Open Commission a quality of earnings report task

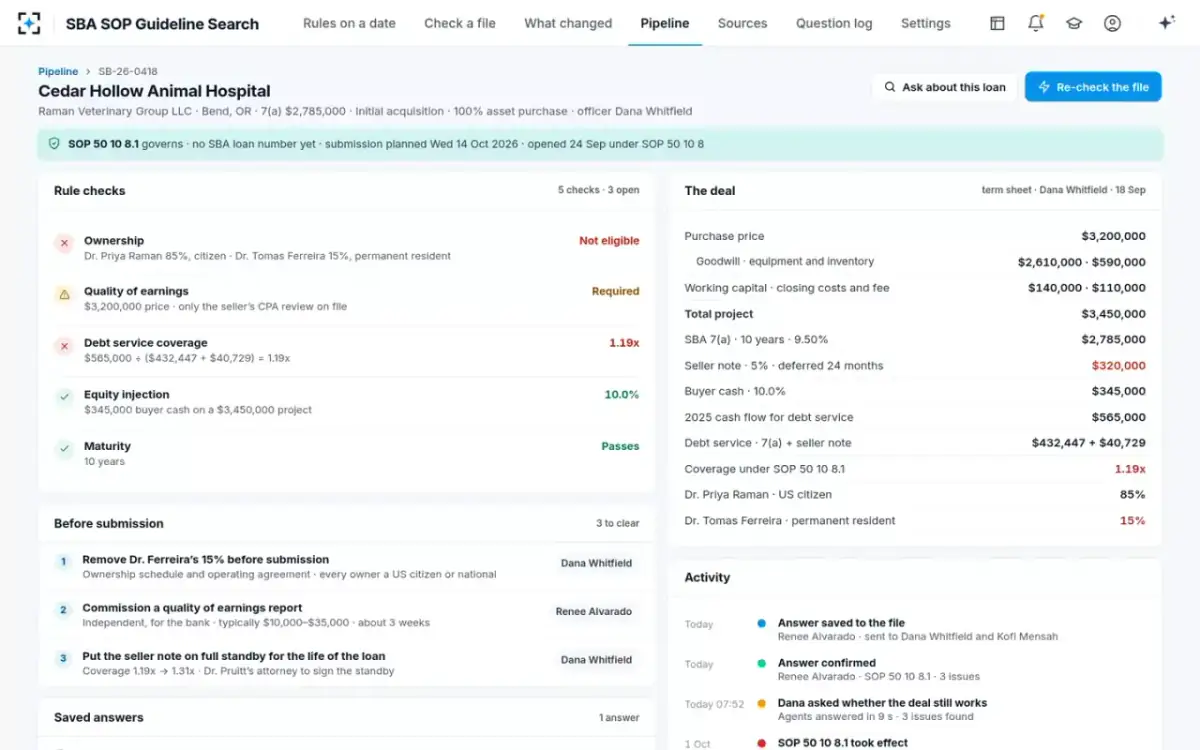(346, 615)
